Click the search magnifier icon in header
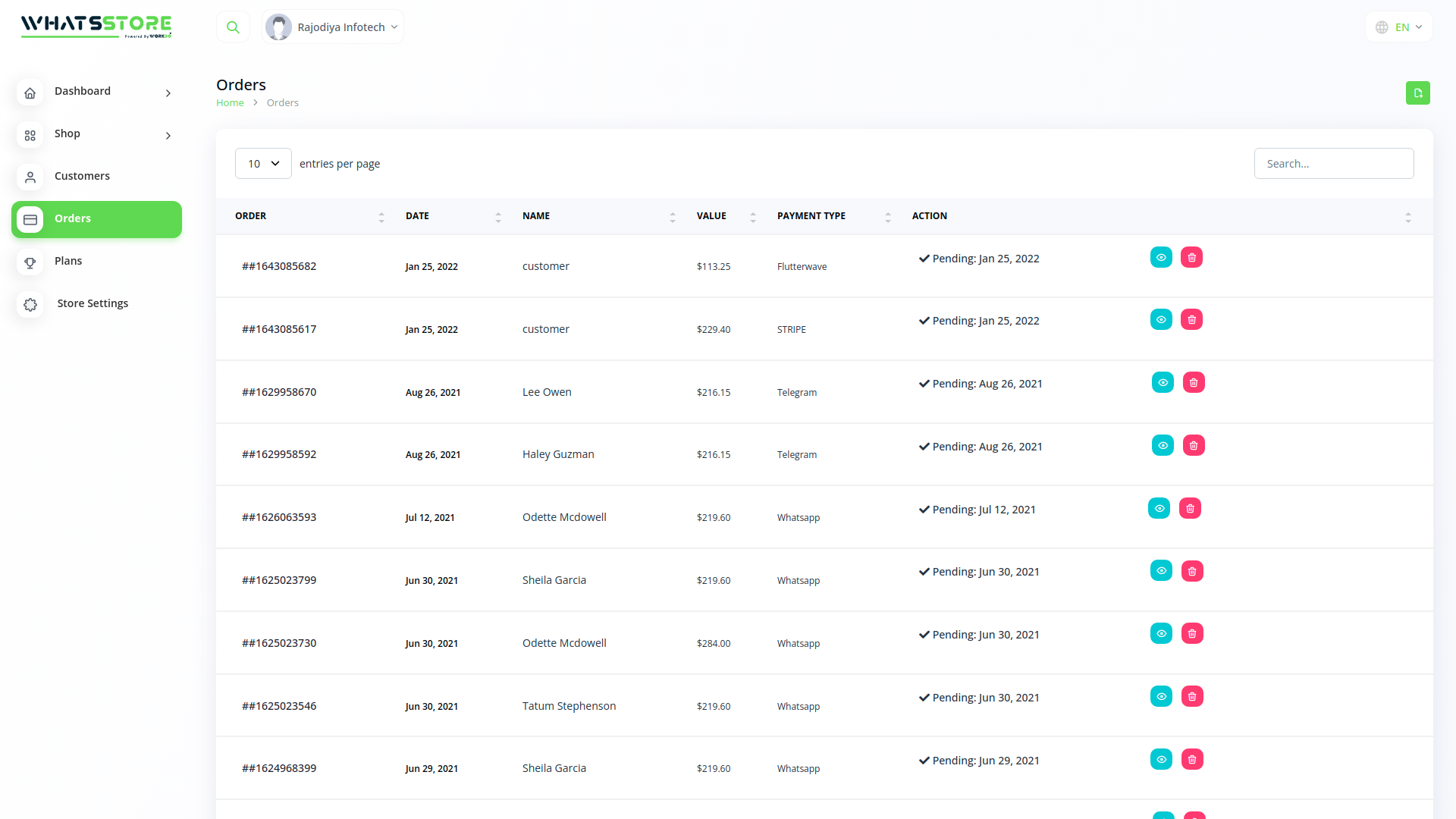The height and width of the screenshot is (819, 1456). point(233,27)
